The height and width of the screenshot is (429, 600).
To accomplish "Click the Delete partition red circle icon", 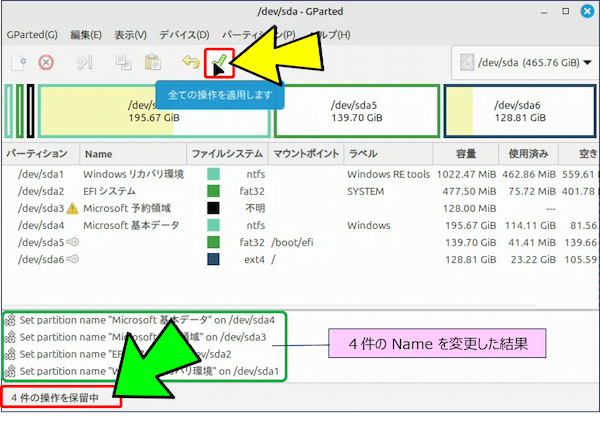I will point(46,62).
